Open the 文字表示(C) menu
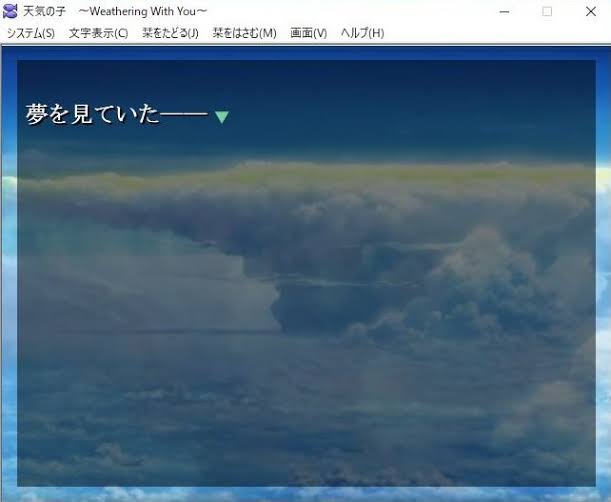This screenshot has width=611, height=502. (98, 33)
